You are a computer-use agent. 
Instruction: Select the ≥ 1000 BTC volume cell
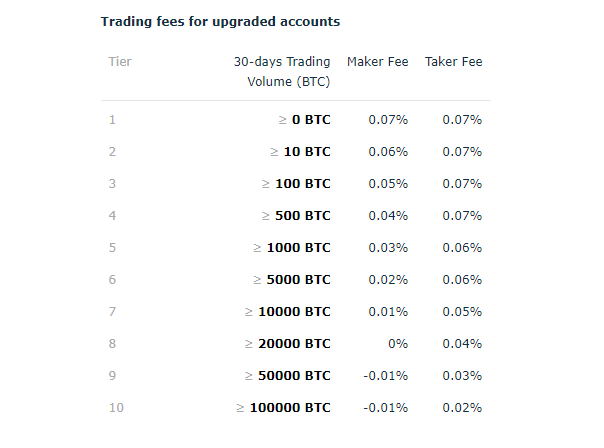point(292,248)
